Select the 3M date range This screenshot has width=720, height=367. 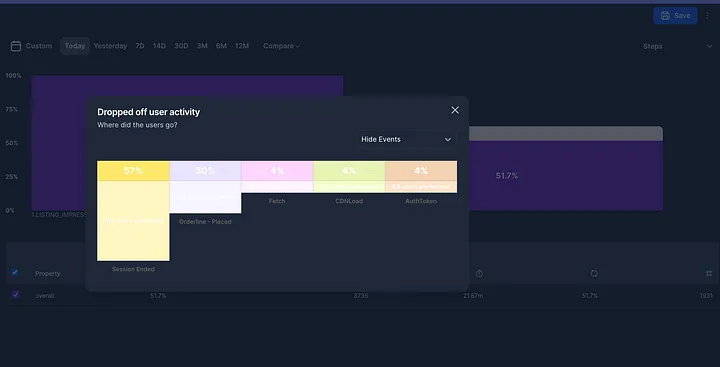coord(202,46)
